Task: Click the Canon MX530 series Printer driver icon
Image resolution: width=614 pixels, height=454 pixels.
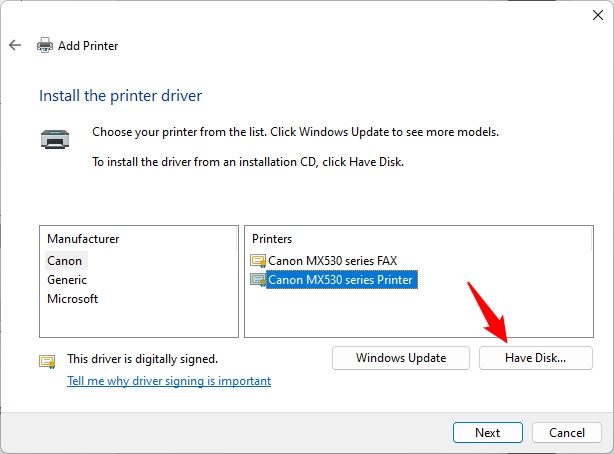Action: [258, 280]
